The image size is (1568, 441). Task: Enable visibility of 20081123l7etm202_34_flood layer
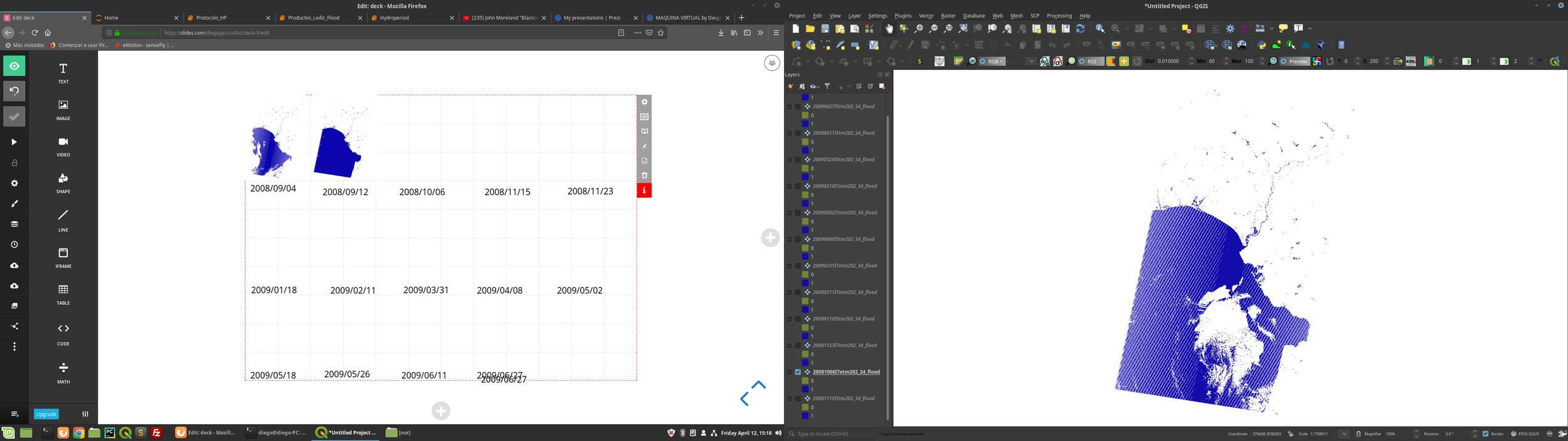798,346
